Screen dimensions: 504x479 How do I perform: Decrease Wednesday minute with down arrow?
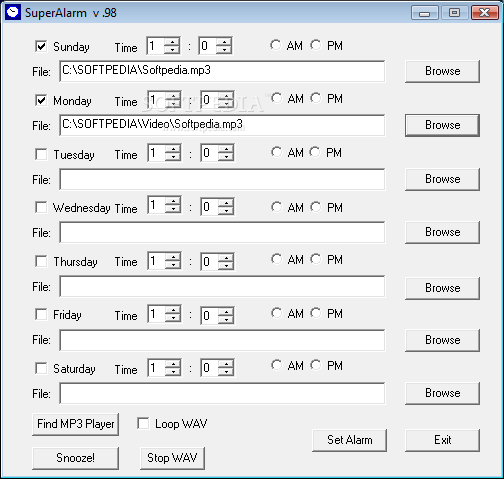[x=226, y=211]
